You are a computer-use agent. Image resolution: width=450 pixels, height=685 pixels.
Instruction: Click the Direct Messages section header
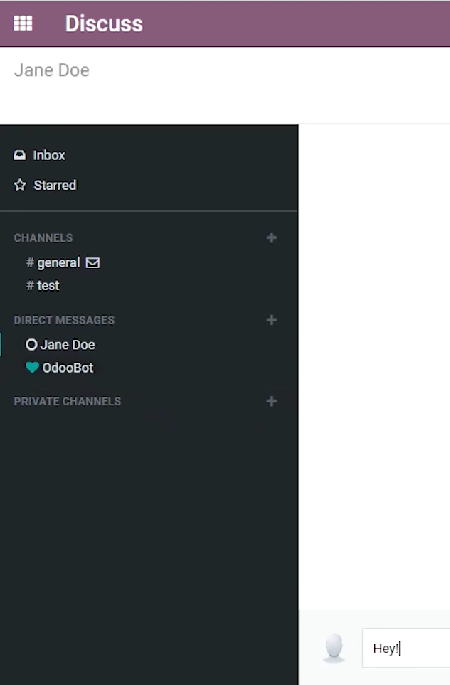(x=64, y=320)
